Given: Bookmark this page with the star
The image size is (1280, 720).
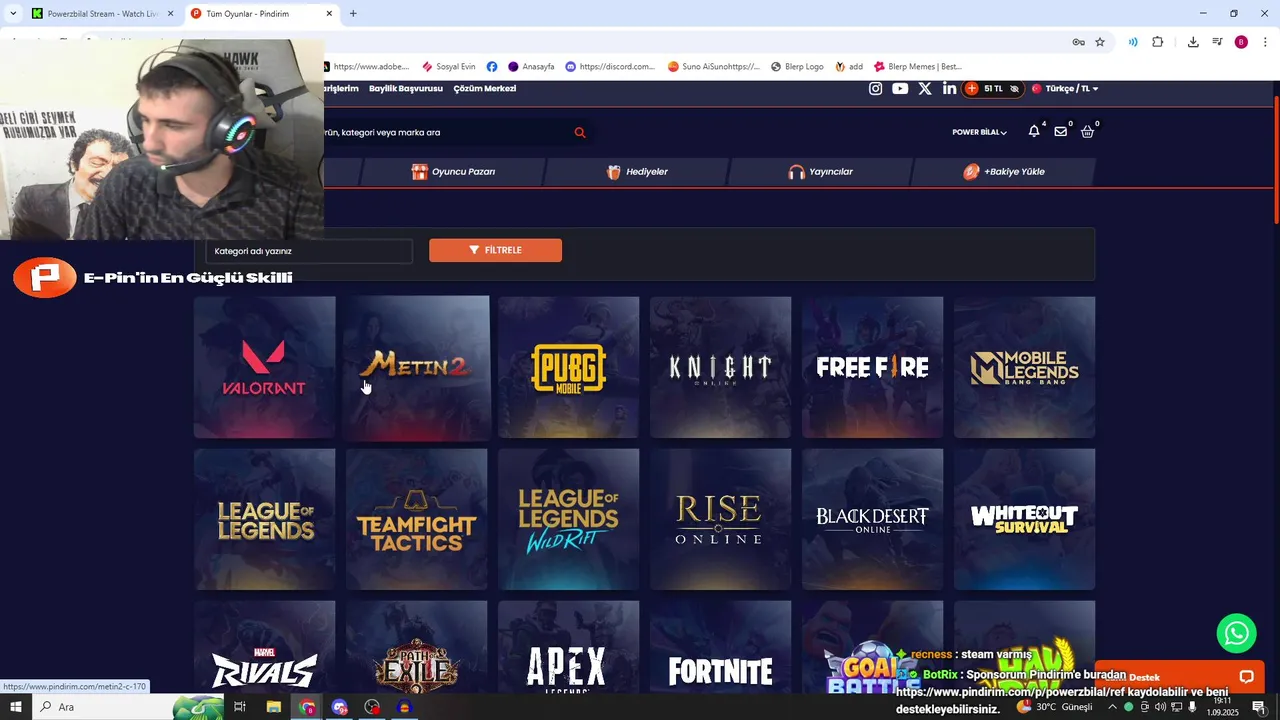Looking at the screenshot, I should click(x=1100, y=42).
